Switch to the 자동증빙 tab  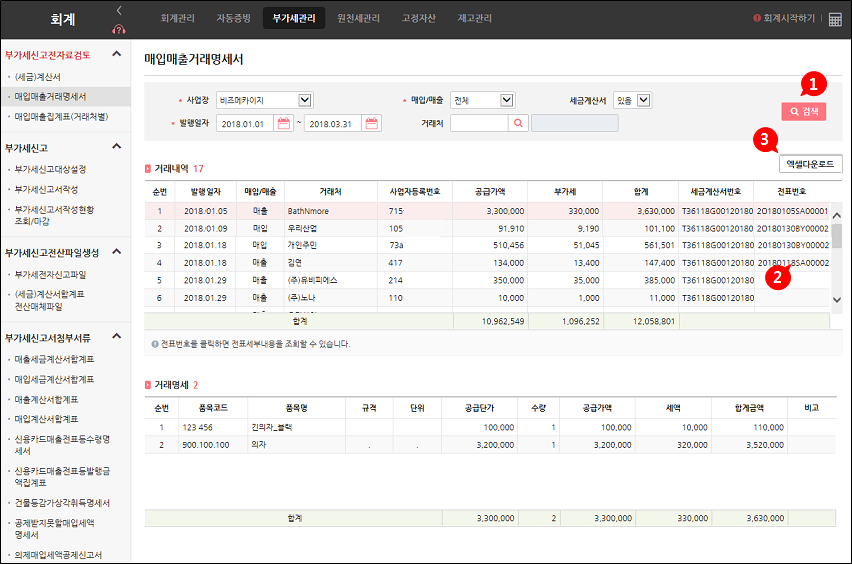(234, 18)
